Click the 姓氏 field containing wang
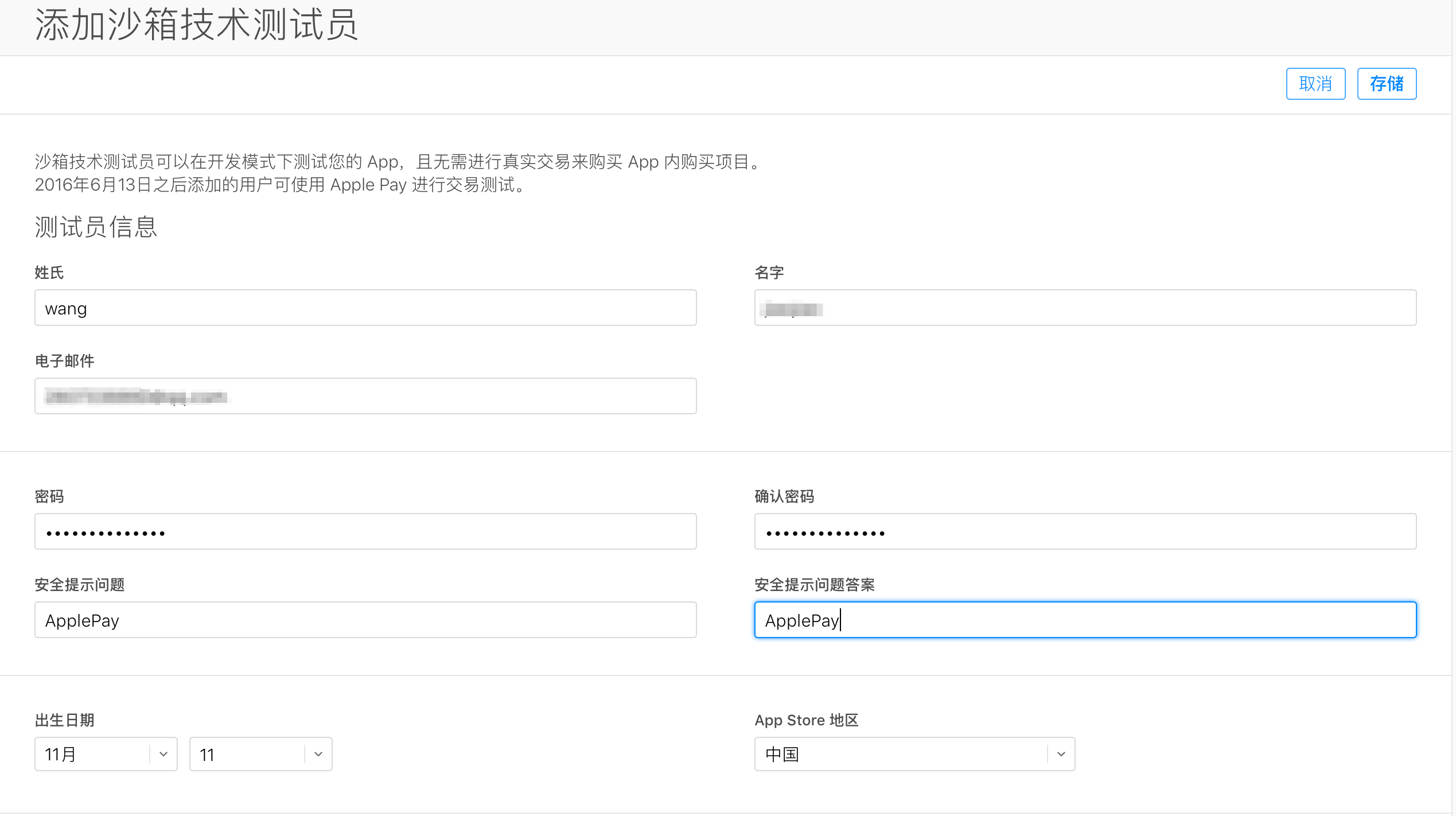 click(x=365, y=308)
